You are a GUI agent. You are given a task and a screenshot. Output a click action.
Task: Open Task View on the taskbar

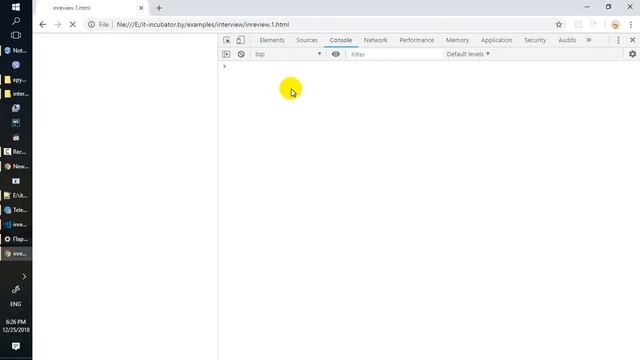click(x=16, y=36)
